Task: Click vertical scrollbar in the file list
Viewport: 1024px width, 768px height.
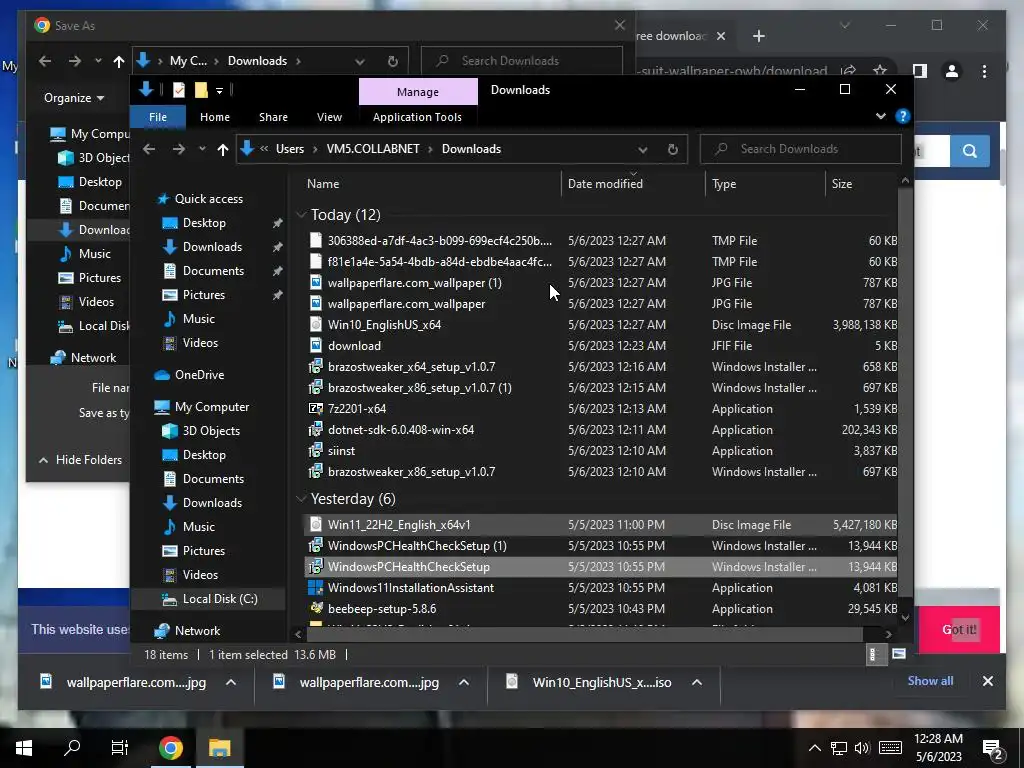Action: coord(904,392)
